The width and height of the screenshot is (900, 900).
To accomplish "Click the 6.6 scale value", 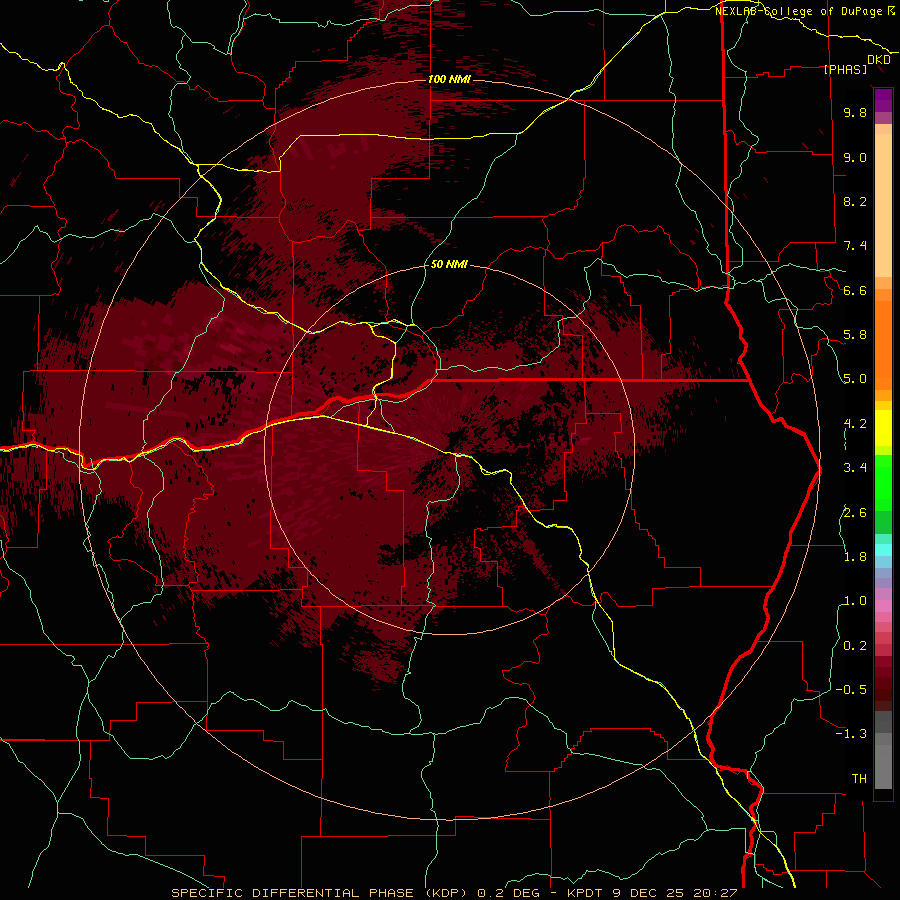I will click(x=855, y=290).
